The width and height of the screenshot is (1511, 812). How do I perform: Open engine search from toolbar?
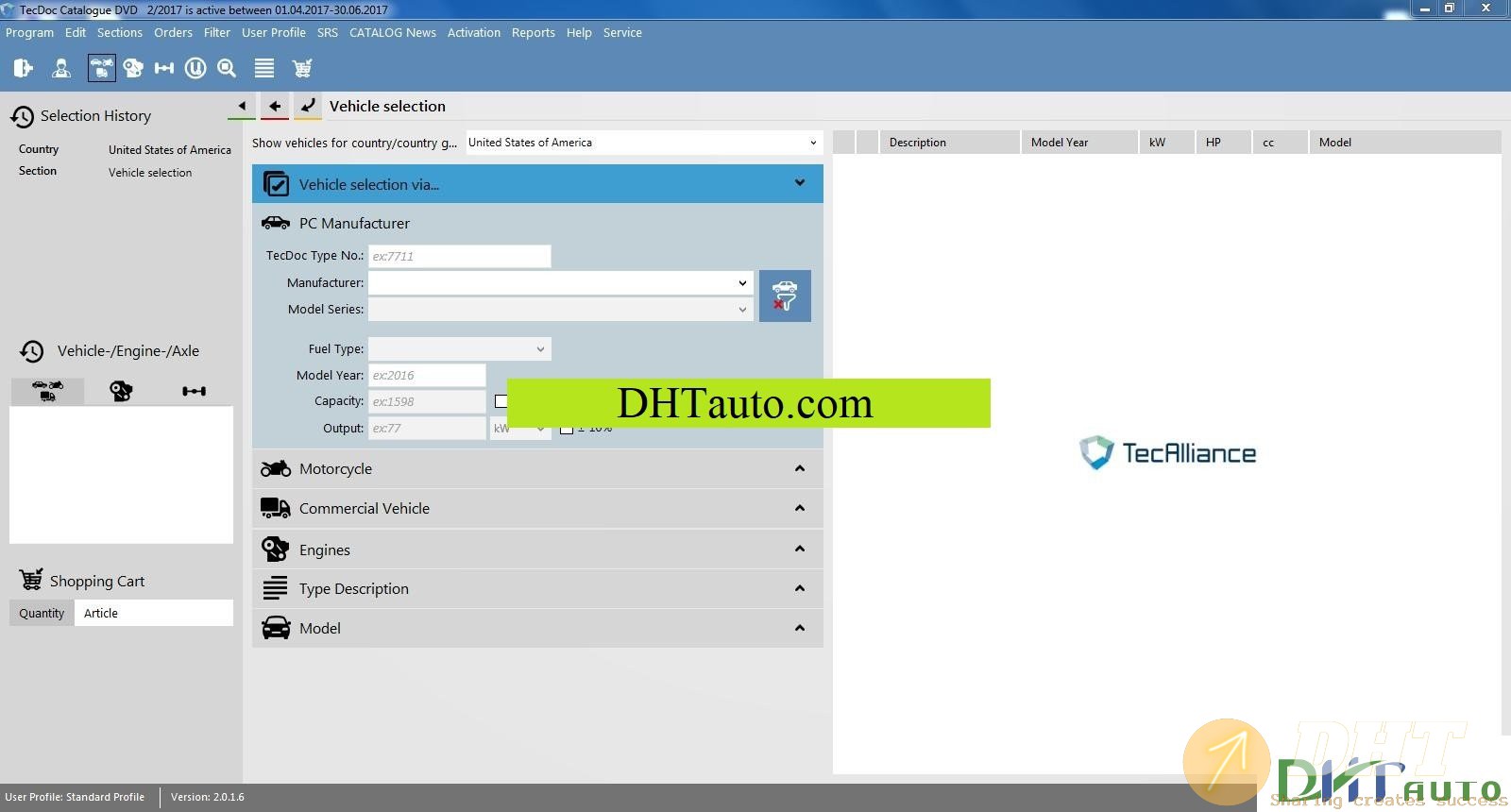tap(133, 68)
